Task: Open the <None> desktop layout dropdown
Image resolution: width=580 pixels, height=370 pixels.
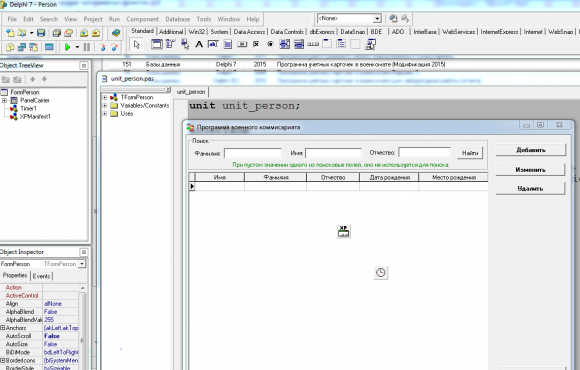Action: [x=377, y=18]
